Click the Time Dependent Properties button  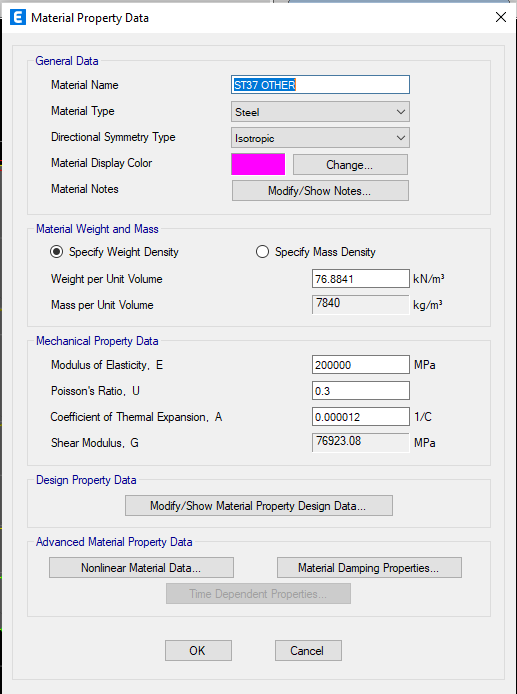pyautogui.click(x=258, y=594)
